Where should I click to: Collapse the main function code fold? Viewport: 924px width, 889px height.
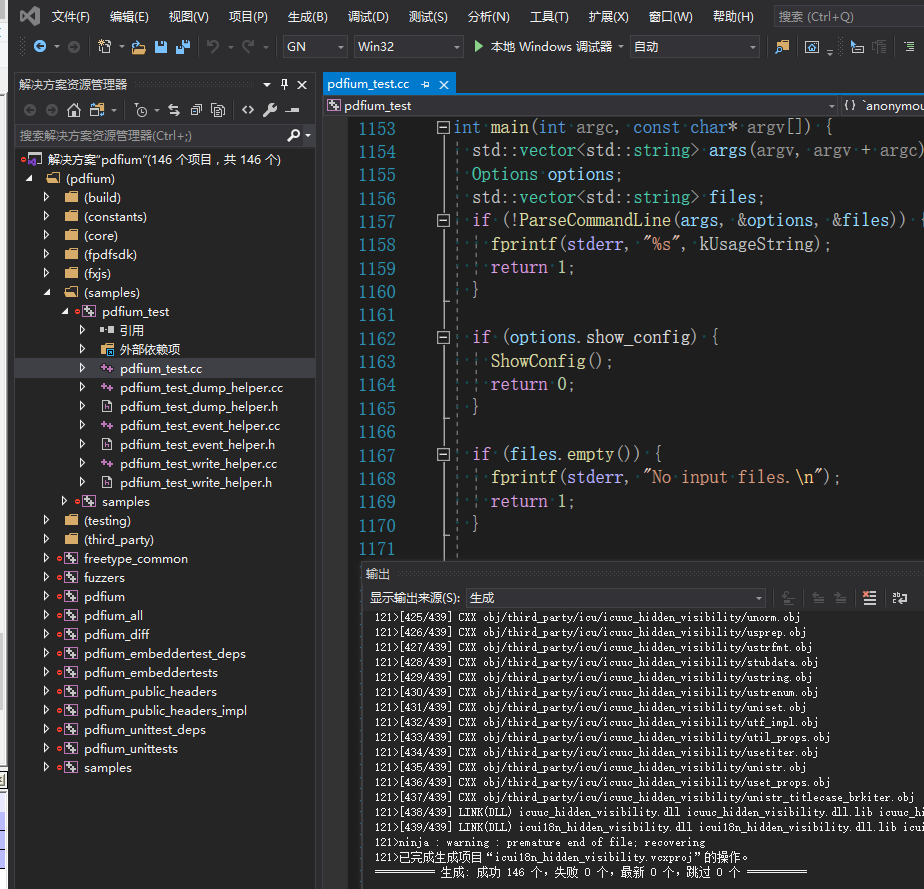point(443,128)
